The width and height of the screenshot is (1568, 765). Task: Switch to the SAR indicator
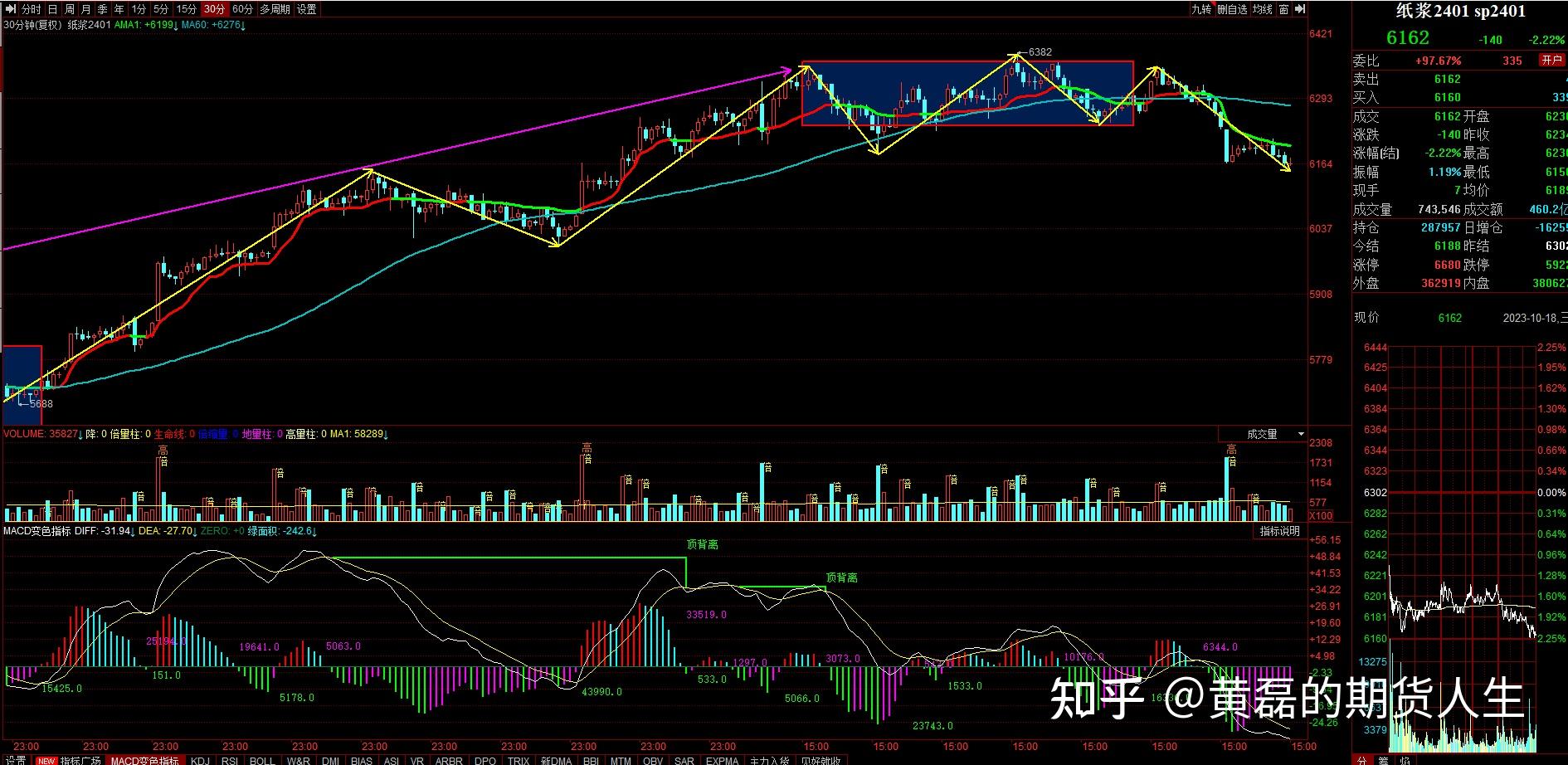click(684, 759)
